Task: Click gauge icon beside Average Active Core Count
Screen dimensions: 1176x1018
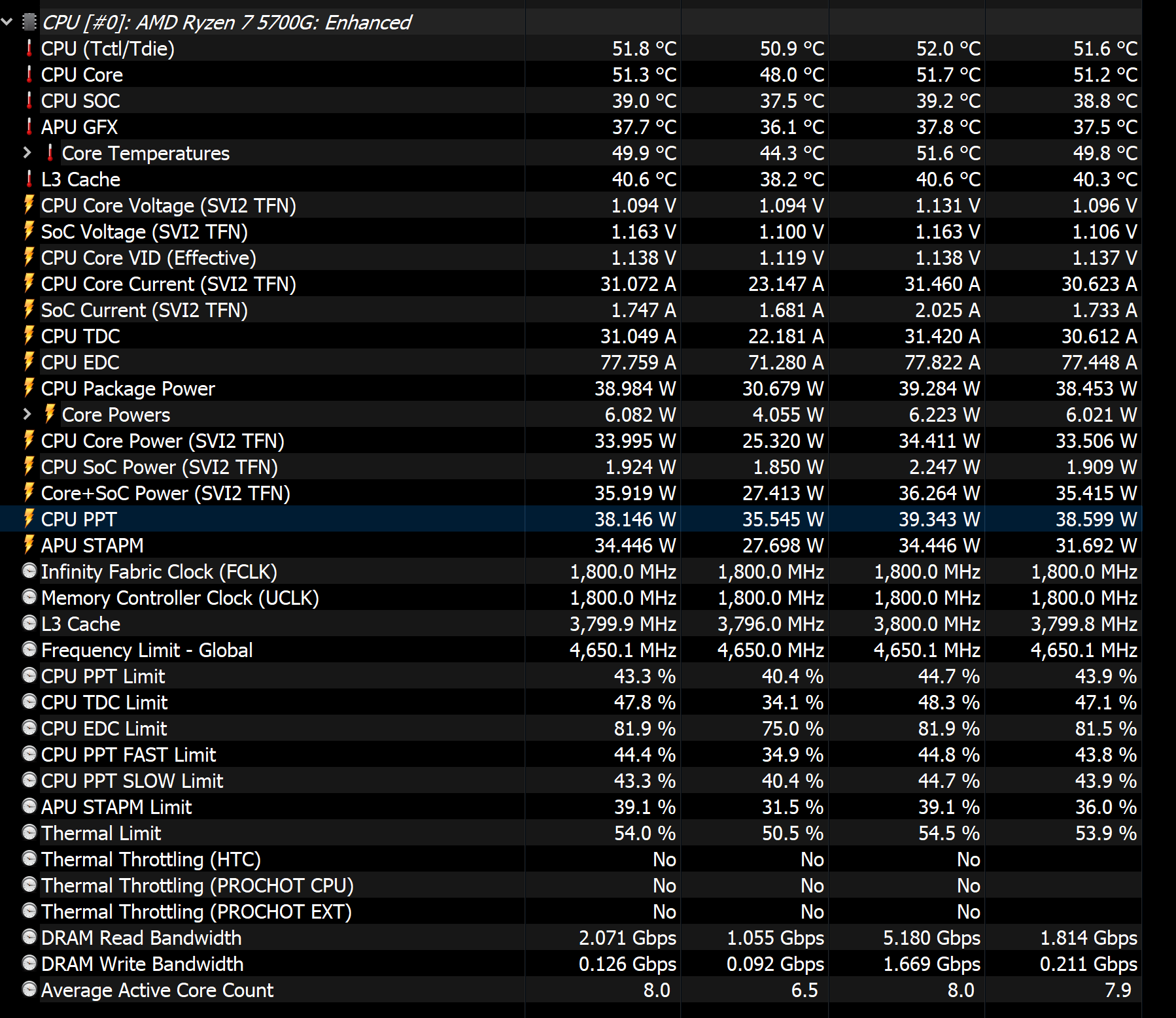Action: pos(29,989)
